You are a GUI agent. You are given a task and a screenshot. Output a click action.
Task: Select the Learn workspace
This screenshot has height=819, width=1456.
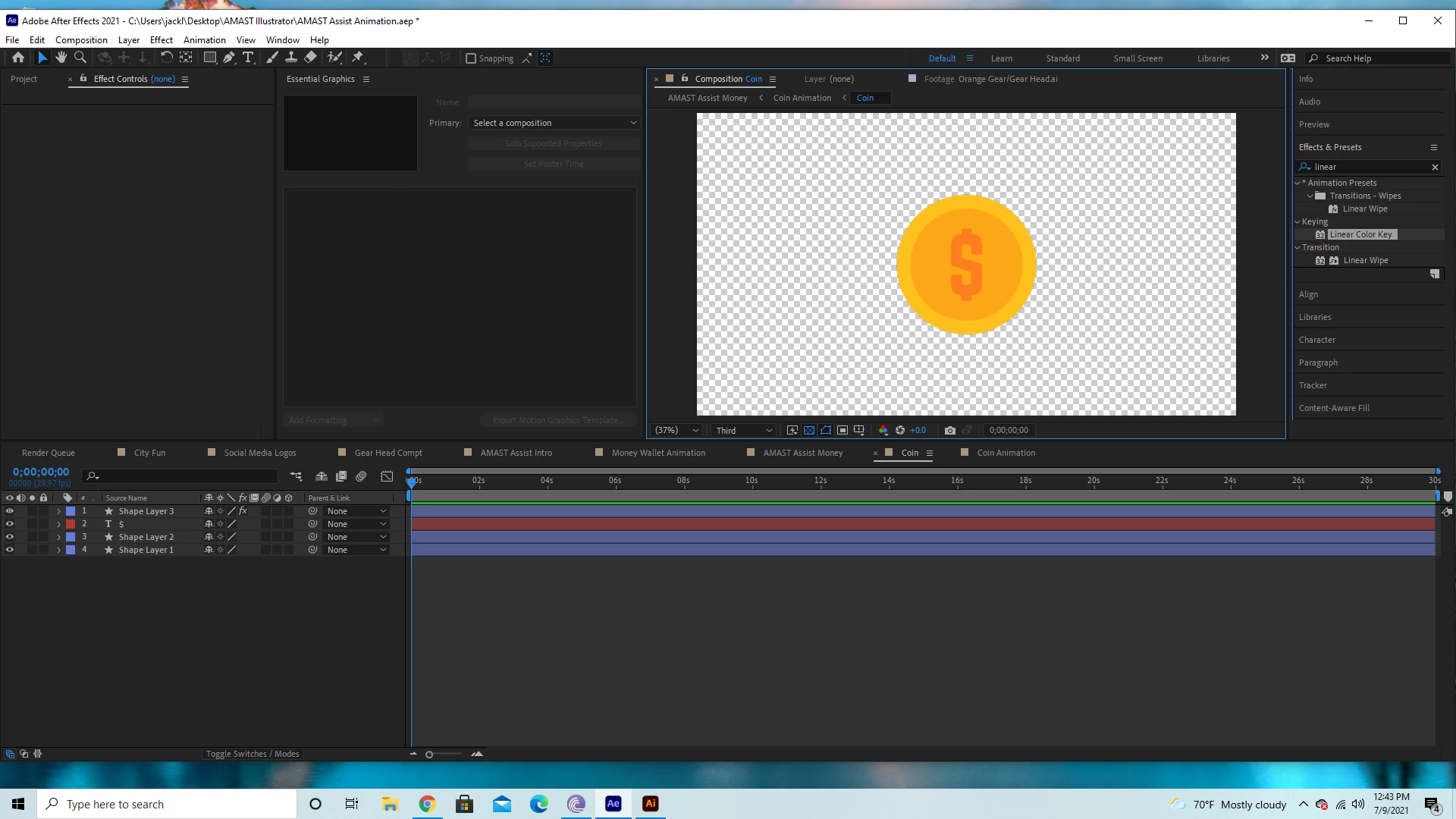[x=1001, y=58]
